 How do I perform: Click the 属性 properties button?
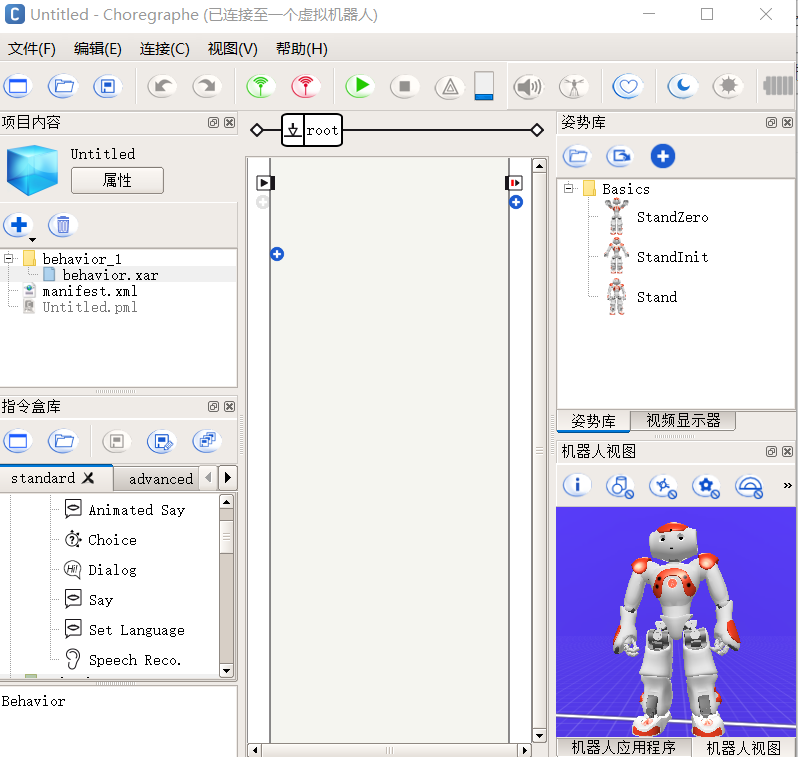(x=117, y=181)
